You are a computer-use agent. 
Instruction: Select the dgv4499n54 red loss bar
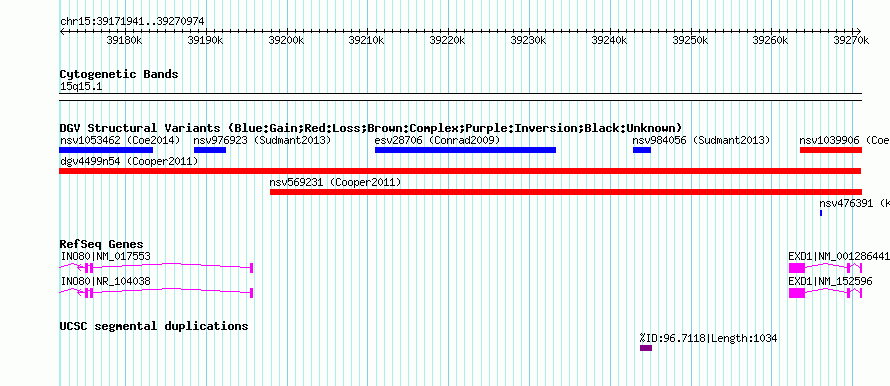click(x=460, y=171)
